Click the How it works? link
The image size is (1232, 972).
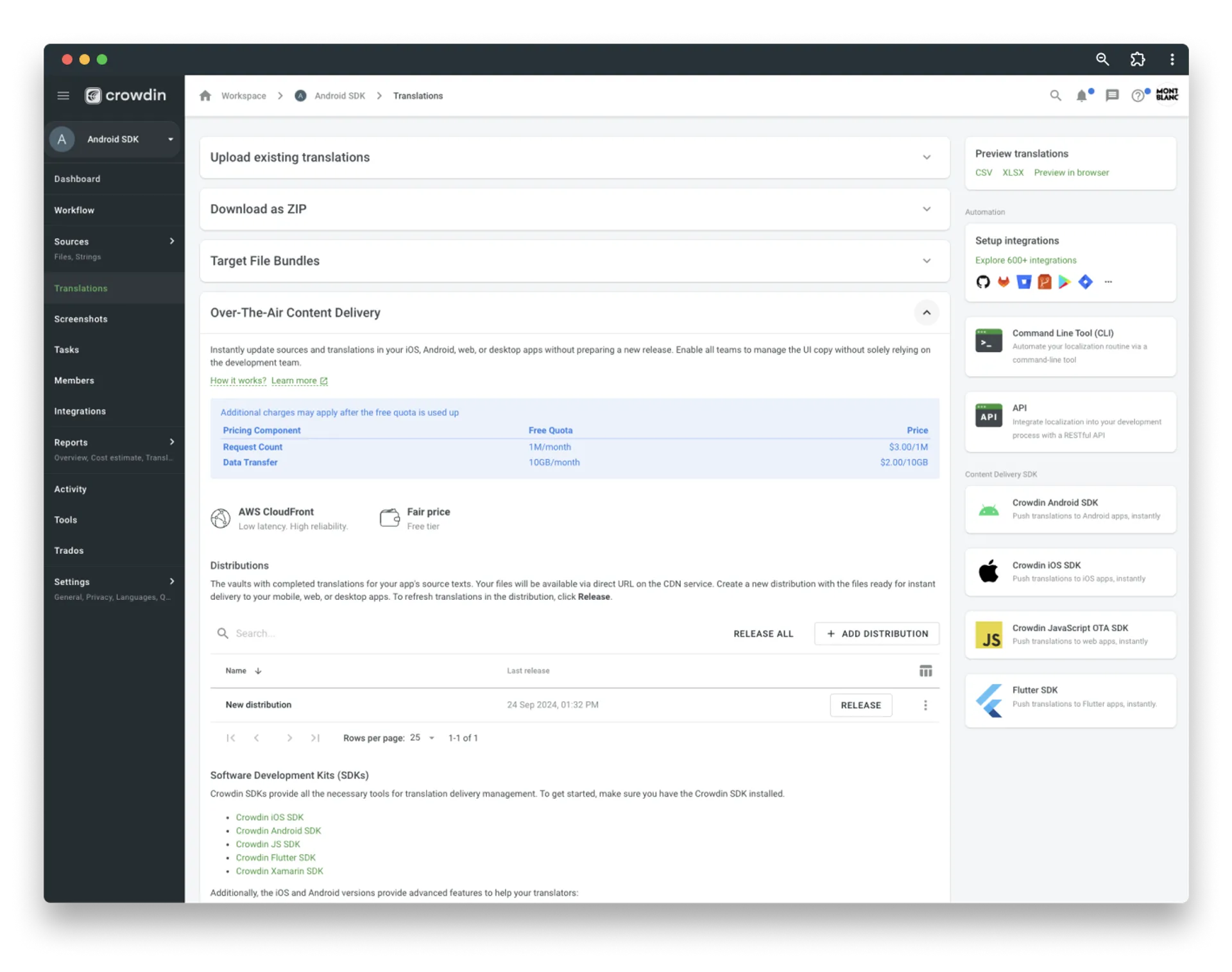pos(238,380)
